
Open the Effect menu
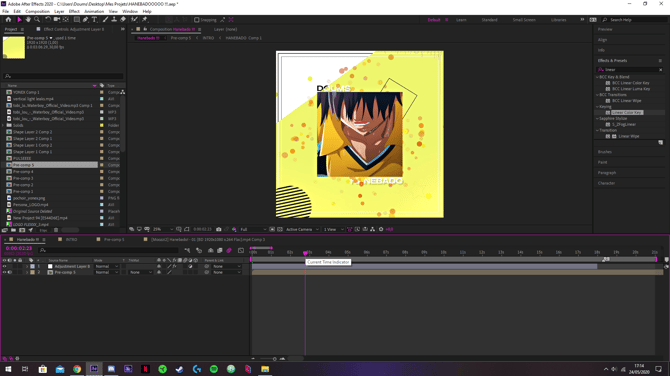(74, 12)
